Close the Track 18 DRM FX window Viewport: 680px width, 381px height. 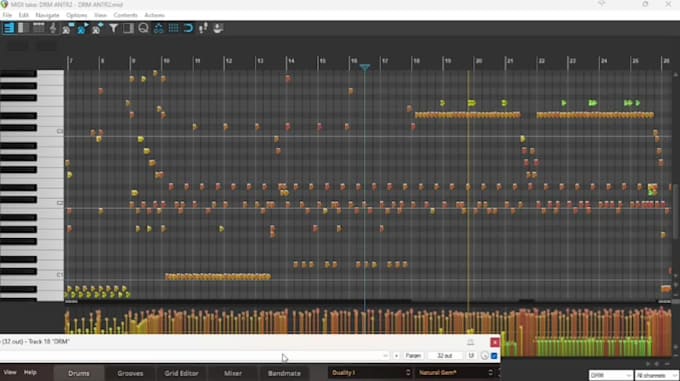click(495, 342)
